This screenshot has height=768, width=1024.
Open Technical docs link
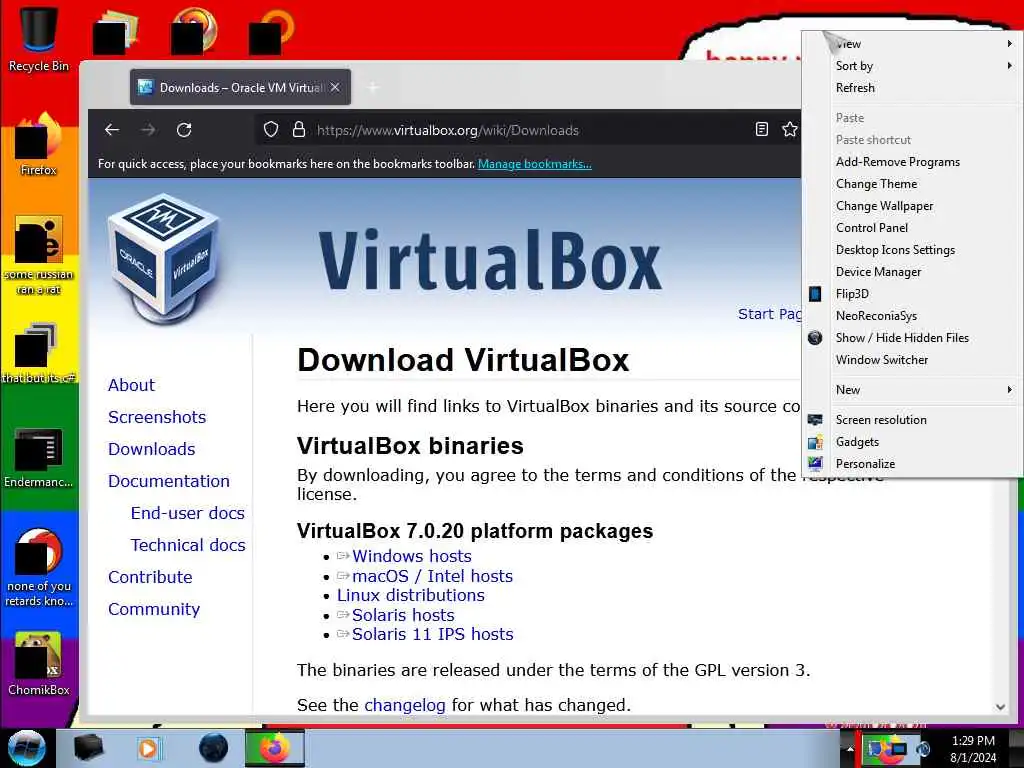(187, 545)
